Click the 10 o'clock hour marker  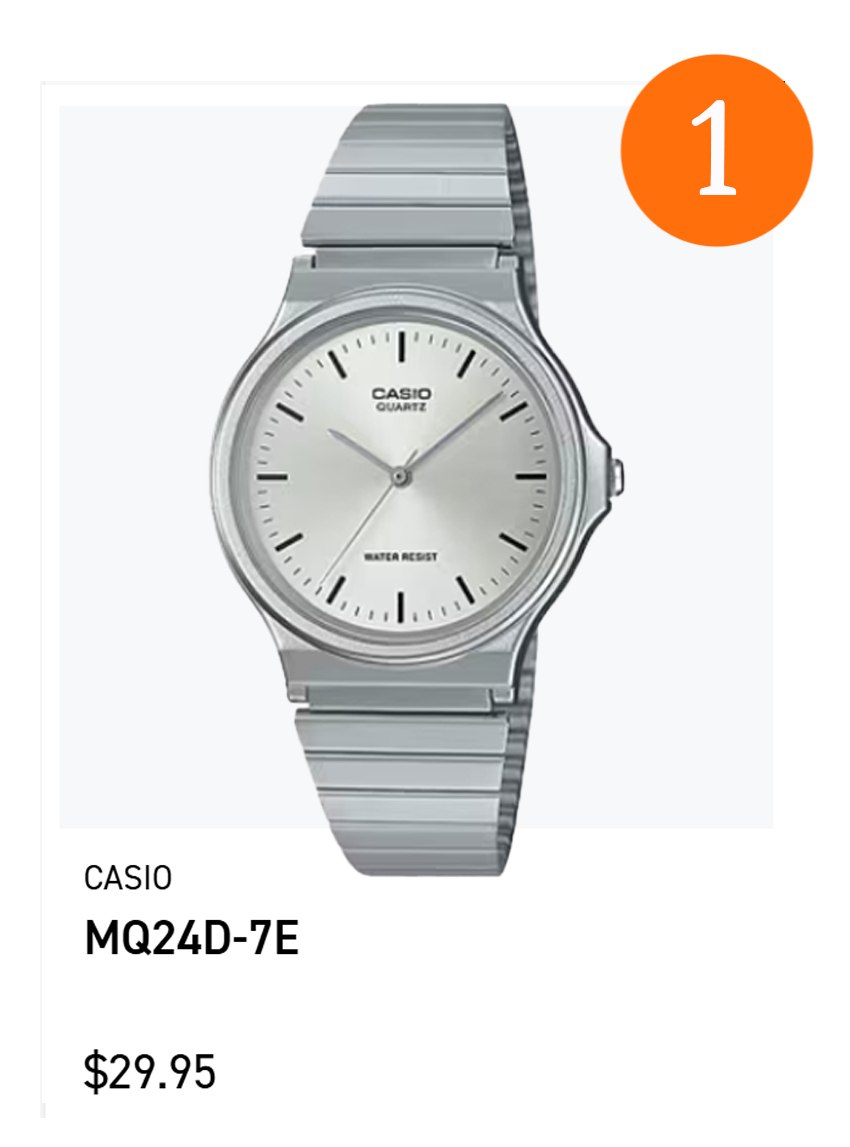[x=288, y=410]
